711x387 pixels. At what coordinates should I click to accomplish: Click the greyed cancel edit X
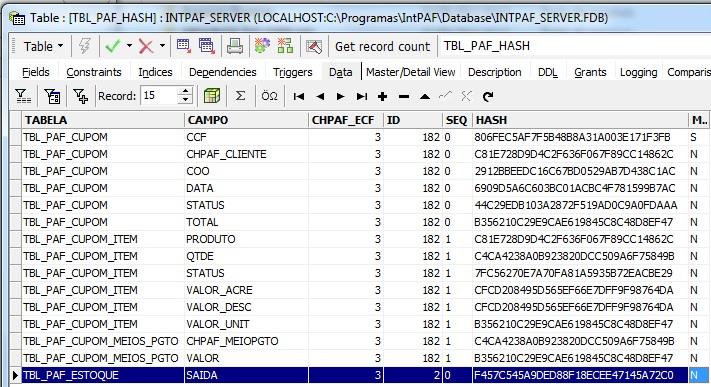(x=466, y=96)
